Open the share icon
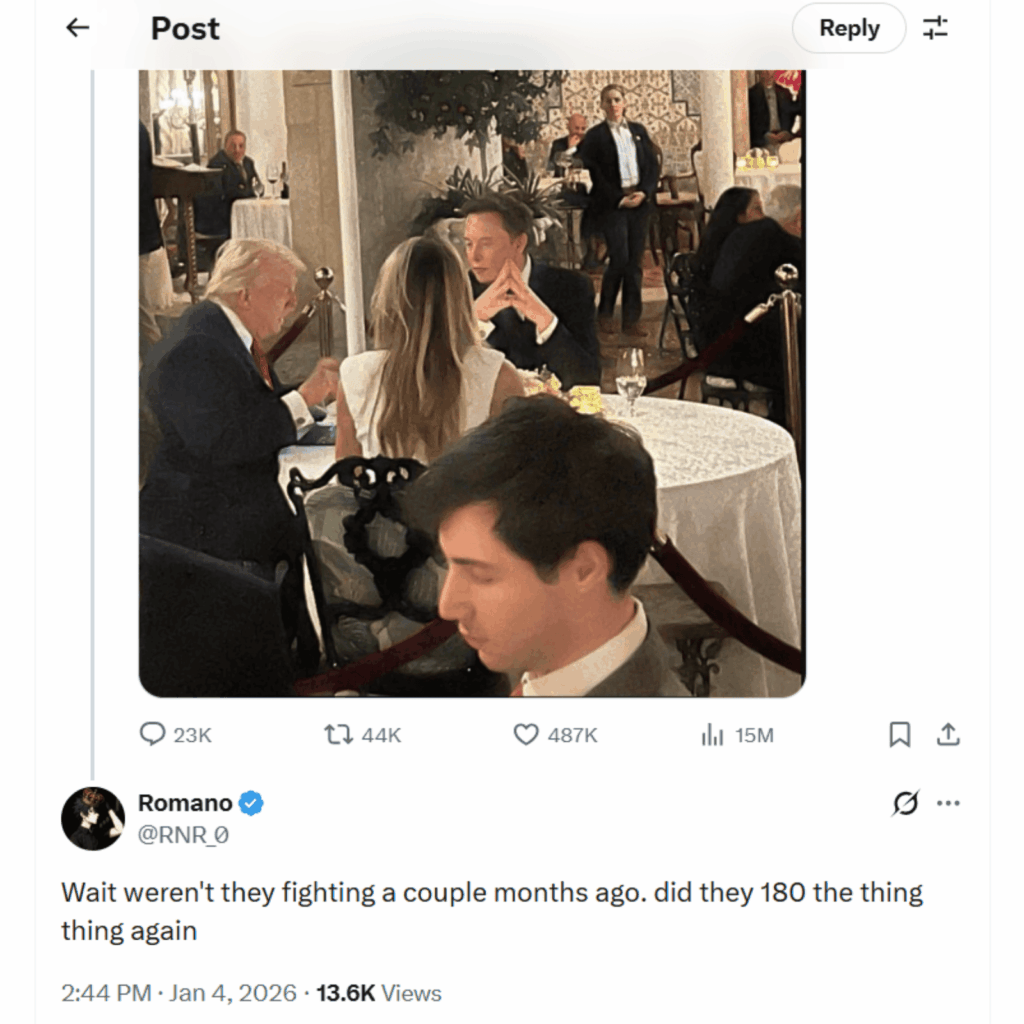 coord(946,733)
